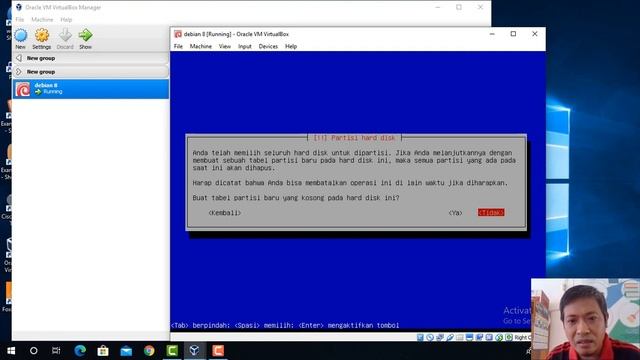
Task: Click the "Harap dicatat bahwa Anda" paragraph
Action: point(350,183)
